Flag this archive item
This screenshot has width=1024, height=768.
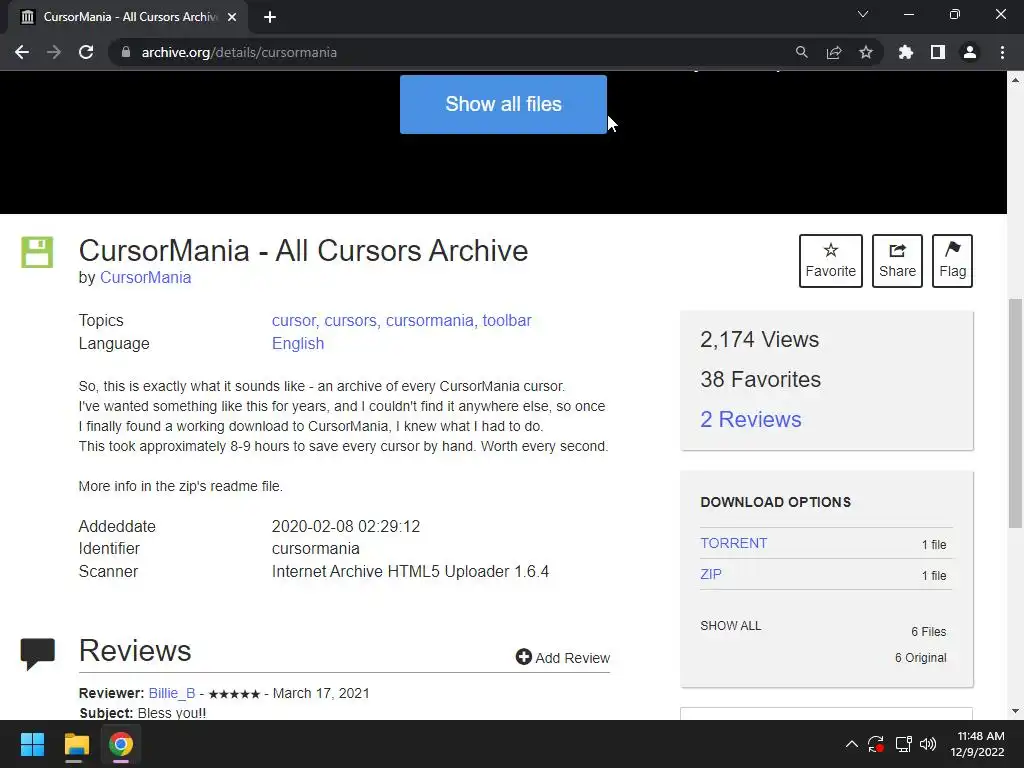(x=952, y=261)
